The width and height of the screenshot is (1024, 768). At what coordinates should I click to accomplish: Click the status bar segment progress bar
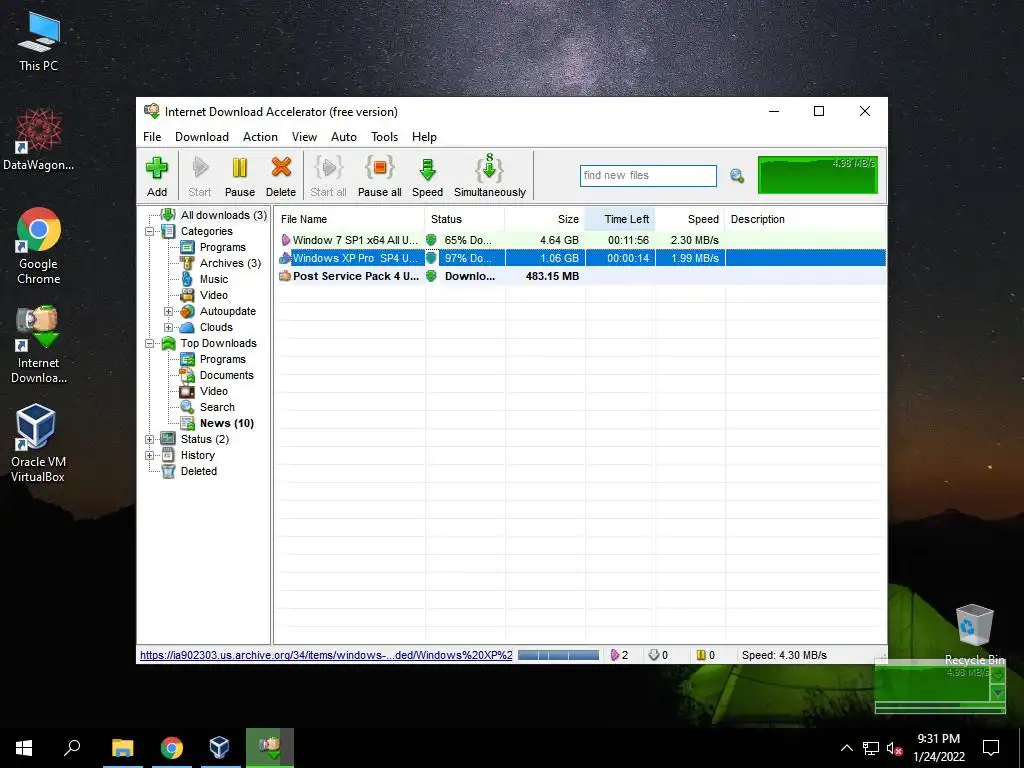[x=558, y=655]
